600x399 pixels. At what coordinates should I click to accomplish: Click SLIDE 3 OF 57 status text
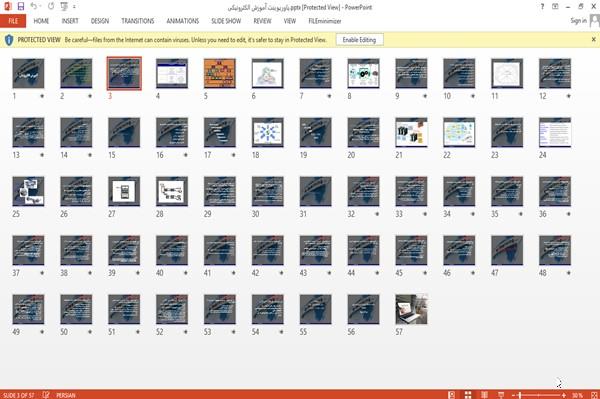click(18, 395)
